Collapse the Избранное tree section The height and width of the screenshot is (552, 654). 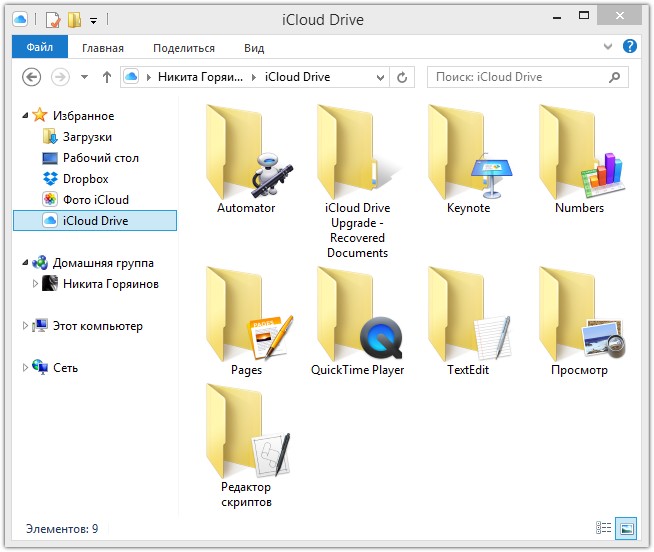[25, 115]
